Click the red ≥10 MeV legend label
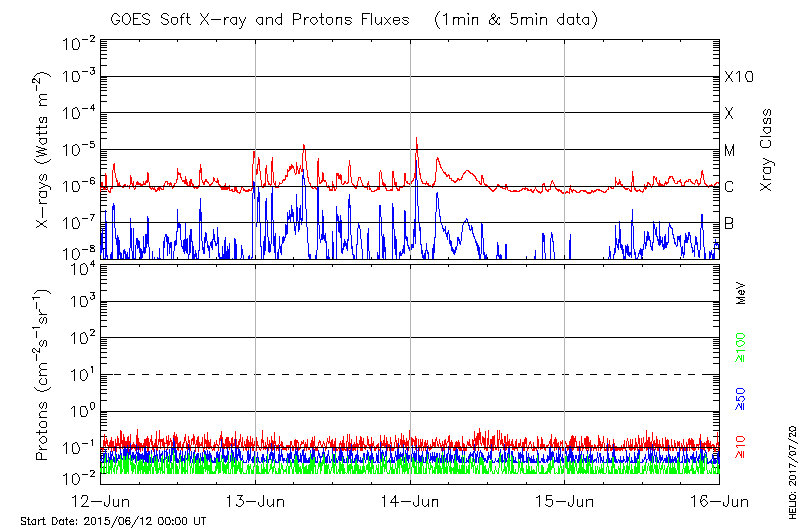Image resolution: width=800 pixels, height=530 pixels. click(x=741, y=446)
